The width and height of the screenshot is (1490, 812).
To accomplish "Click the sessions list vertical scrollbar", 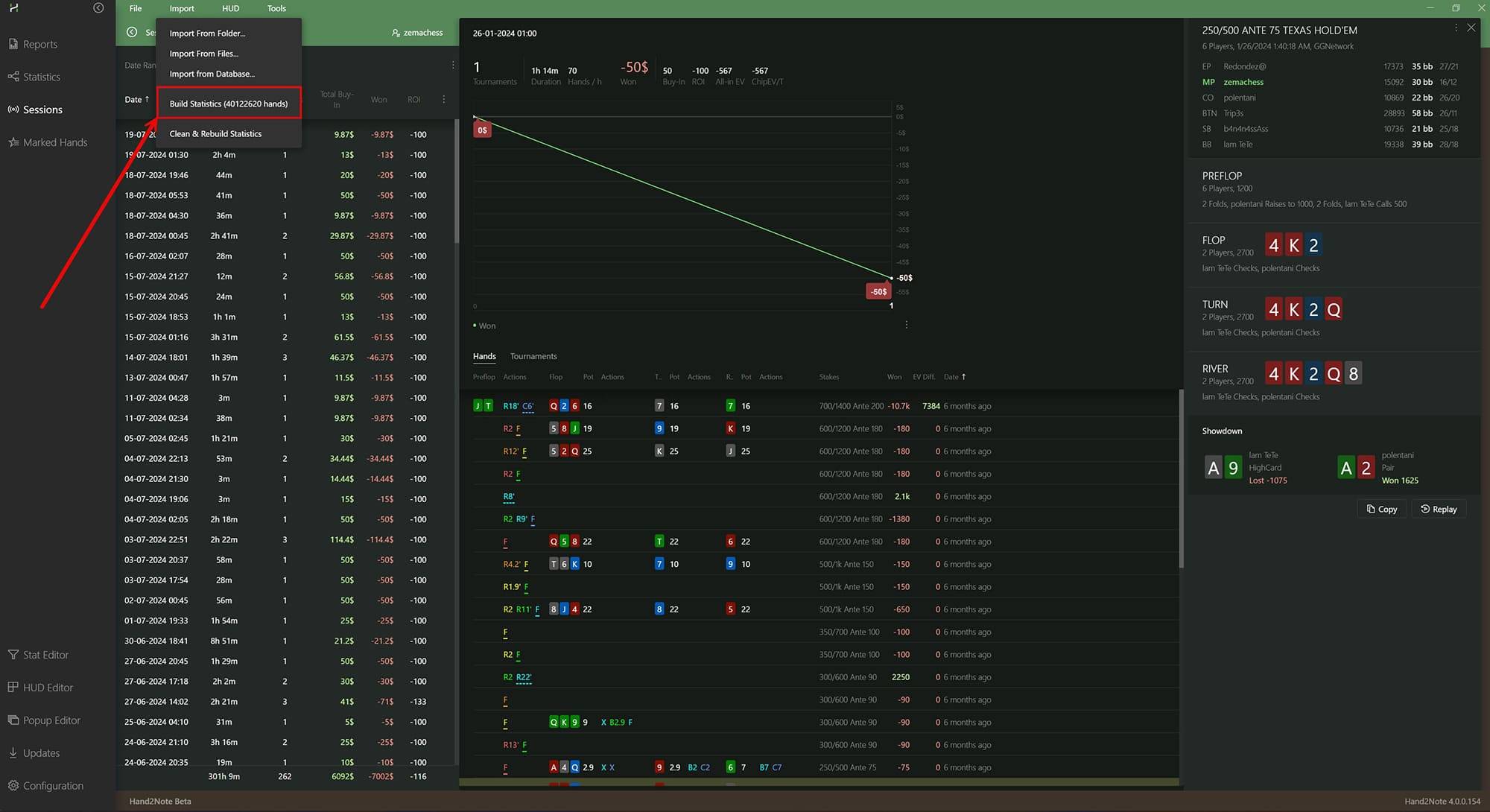I will (457, 181).
